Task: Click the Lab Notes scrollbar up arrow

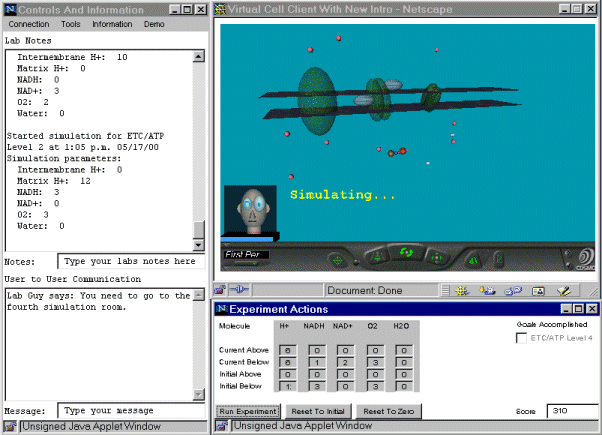Action: coord(198,57)
